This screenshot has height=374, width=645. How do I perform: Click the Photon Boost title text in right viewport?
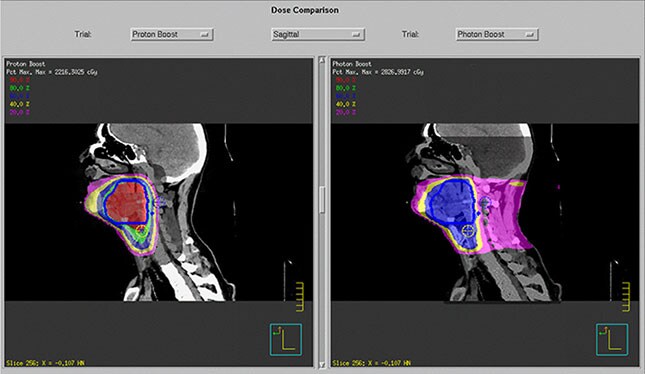point(352,64)
